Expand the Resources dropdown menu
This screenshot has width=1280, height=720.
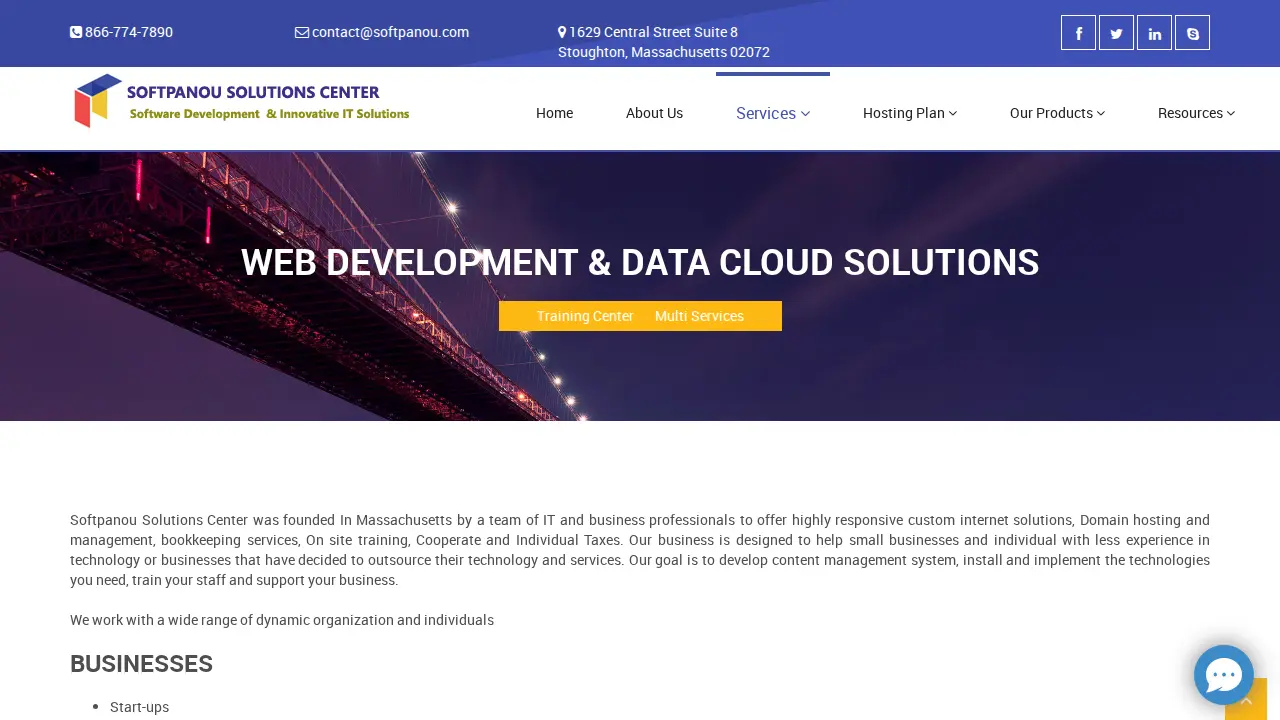coord(1196,113)
